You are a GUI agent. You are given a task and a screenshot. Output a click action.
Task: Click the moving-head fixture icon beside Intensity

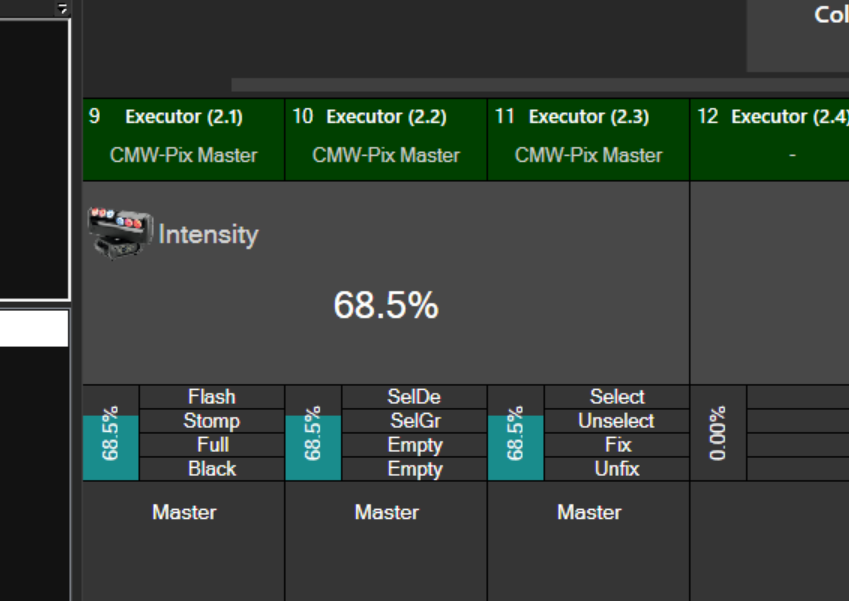(x=120, y=233)
